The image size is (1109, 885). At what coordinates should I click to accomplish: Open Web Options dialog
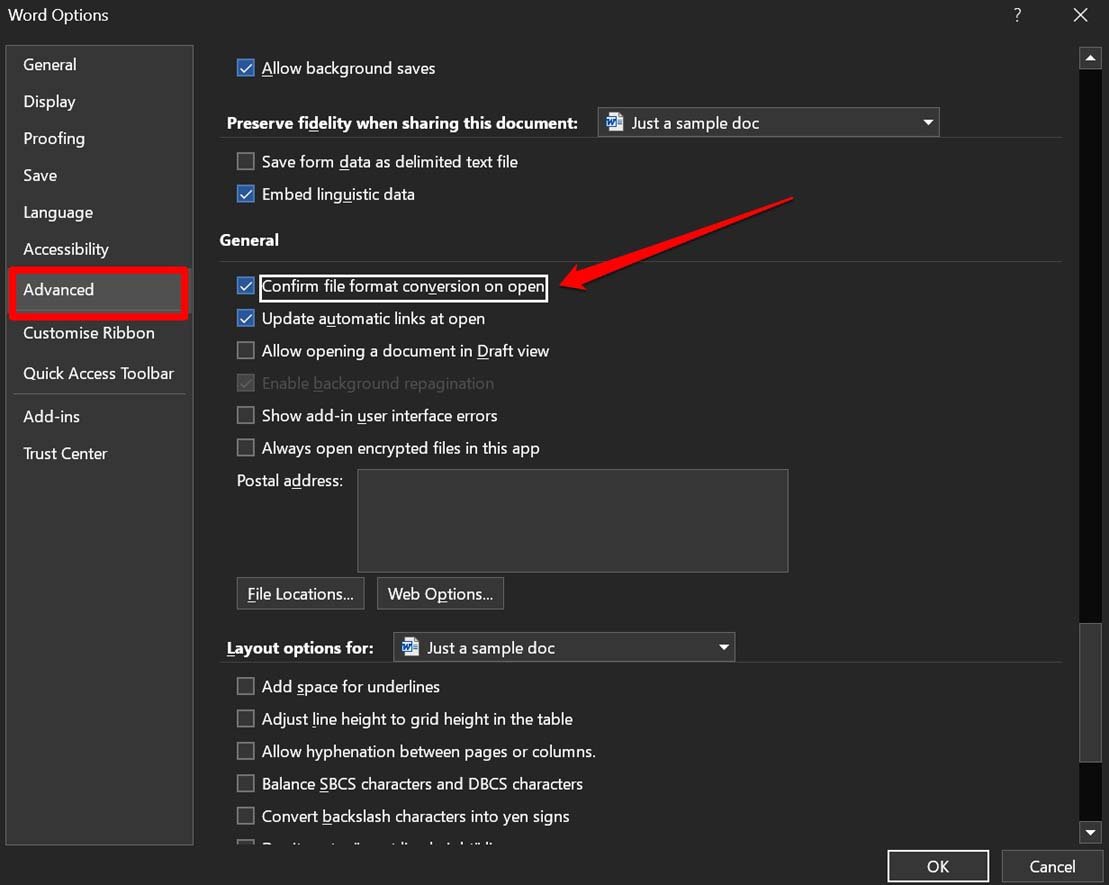coord(440,594)
